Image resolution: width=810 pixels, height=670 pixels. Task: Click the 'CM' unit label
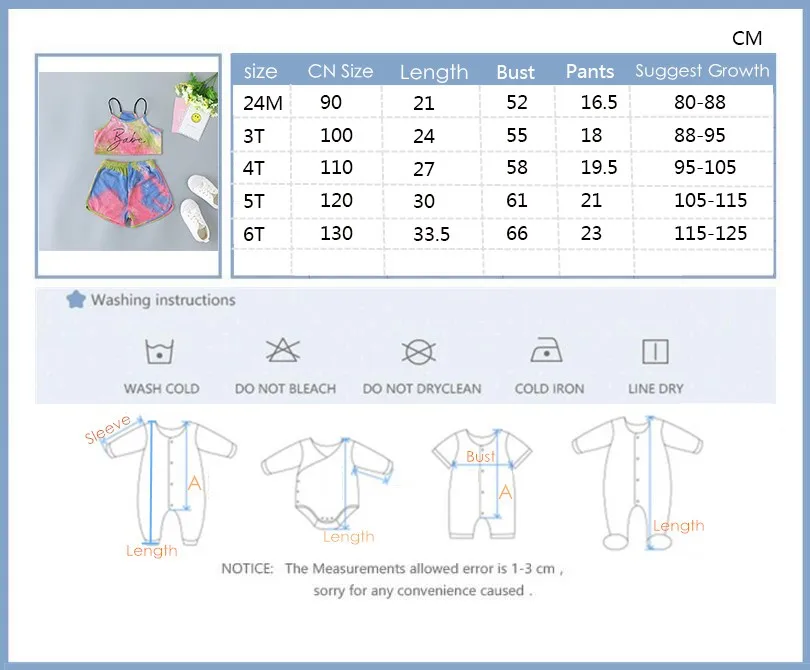747,38
